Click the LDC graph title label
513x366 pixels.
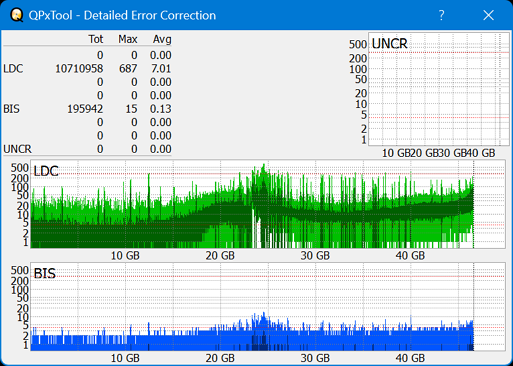point(46,171)
